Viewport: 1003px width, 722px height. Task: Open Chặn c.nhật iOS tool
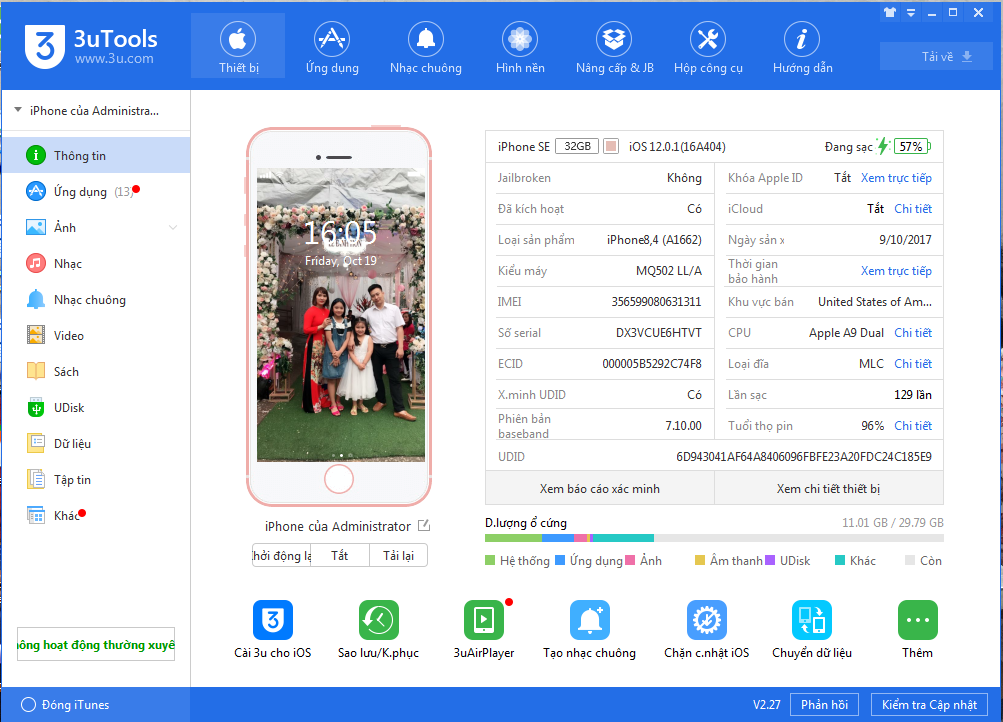pyautogui.click(x=706, y=620)
